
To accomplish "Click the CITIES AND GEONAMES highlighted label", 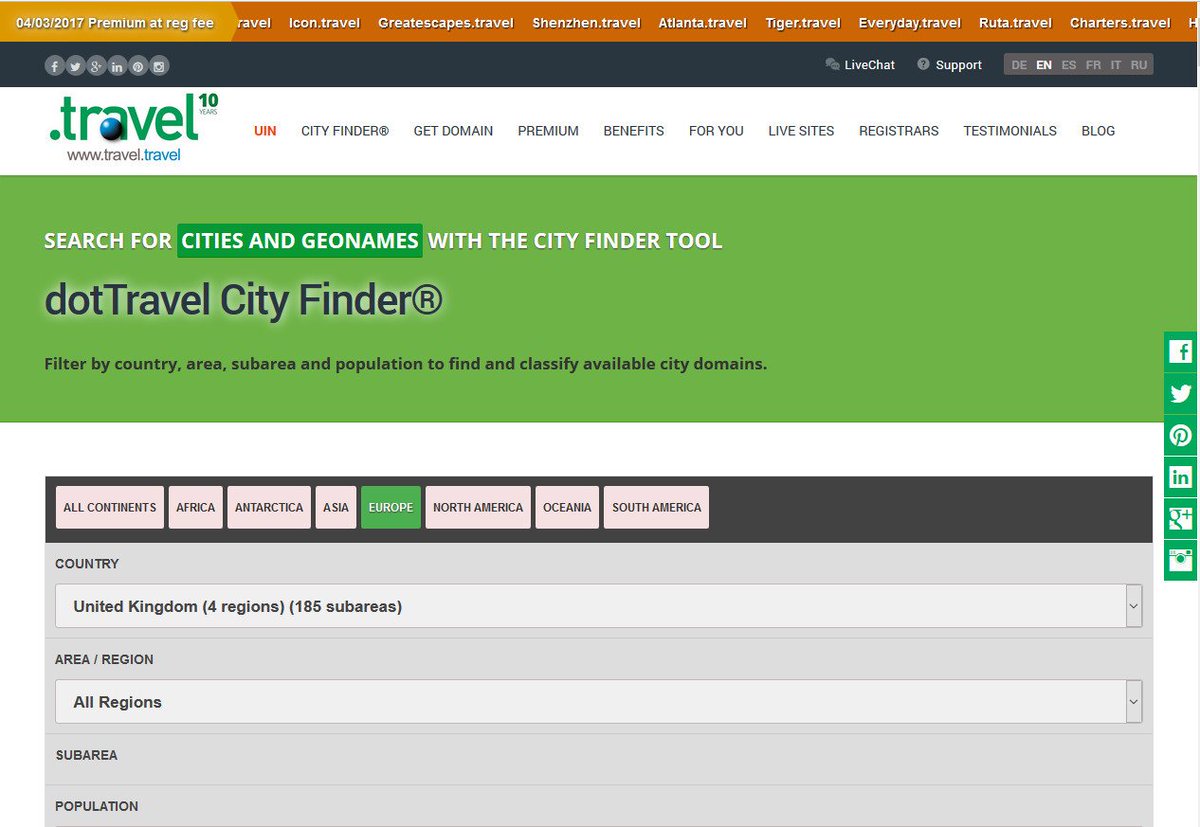I will click(300, 240).
